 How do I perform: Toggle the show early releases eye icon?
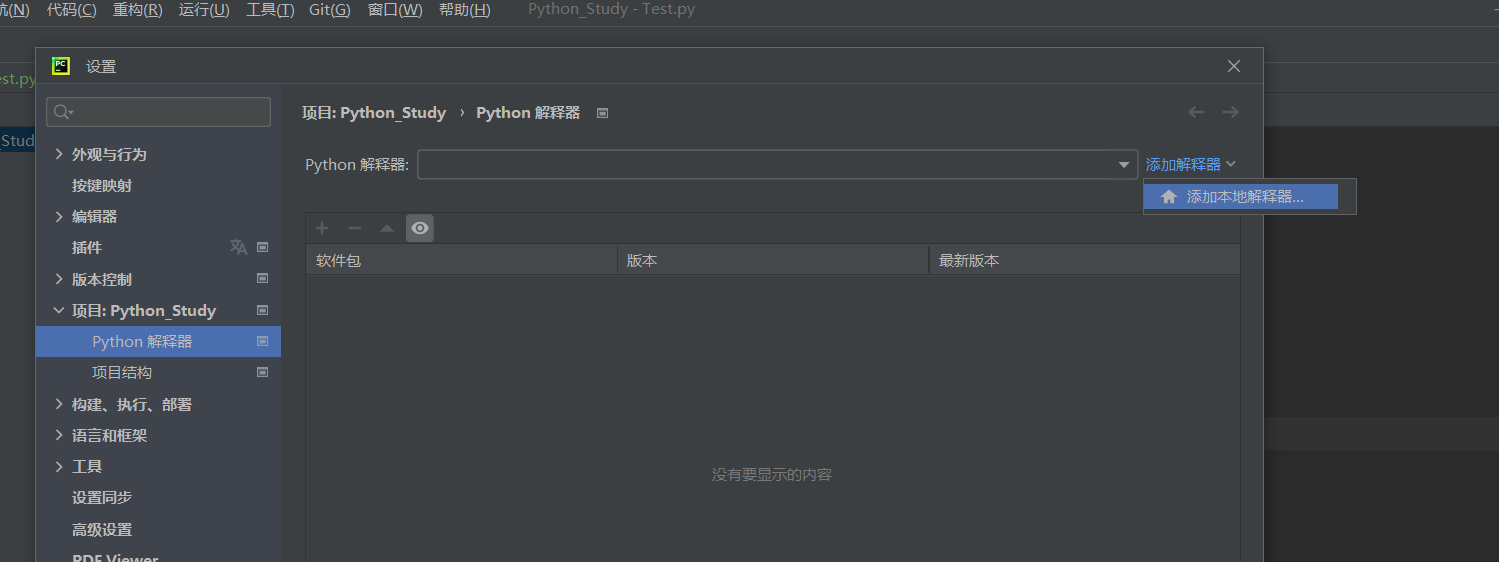420,228
